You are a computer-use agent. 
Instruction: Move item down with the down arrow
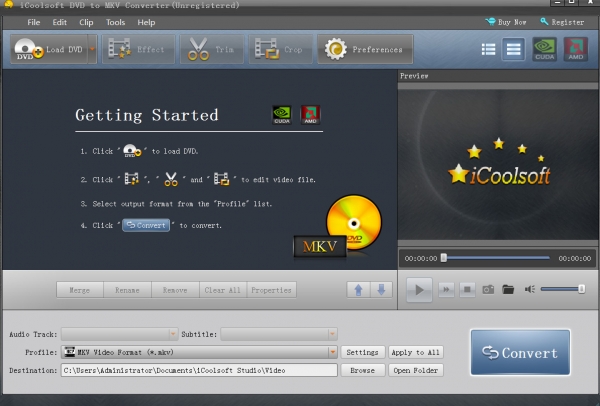tap(381, 290)
